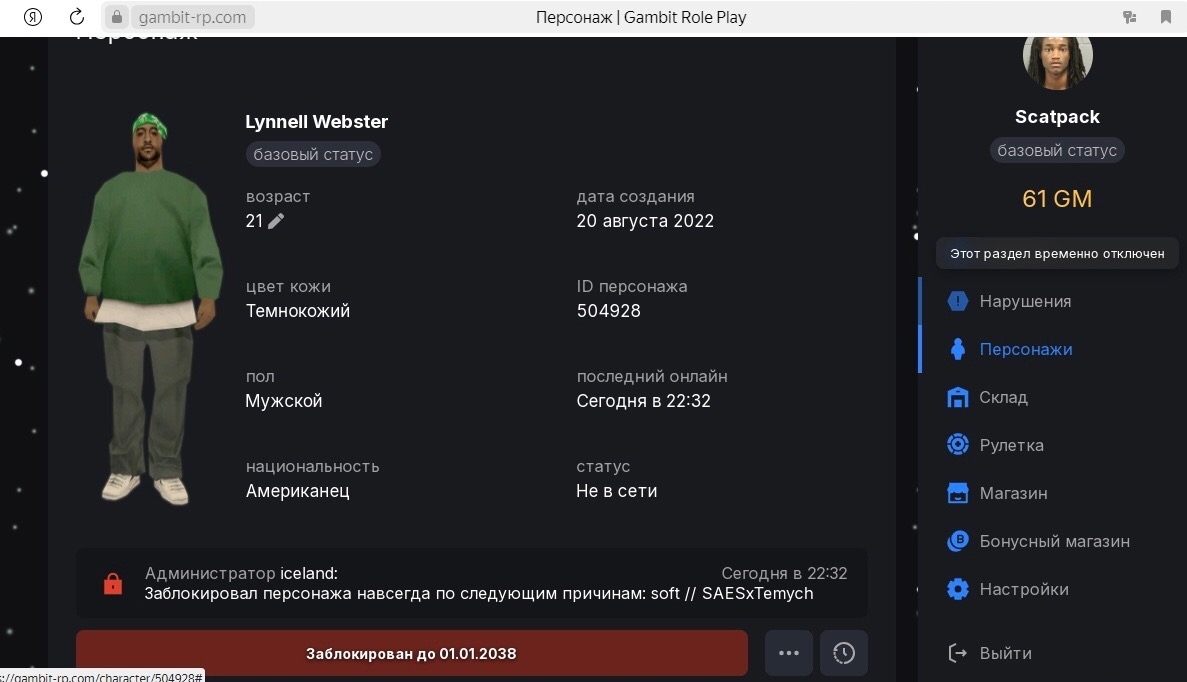Click the 61 GM balance
The image size is (1187, 682).
pos(1057,199)
